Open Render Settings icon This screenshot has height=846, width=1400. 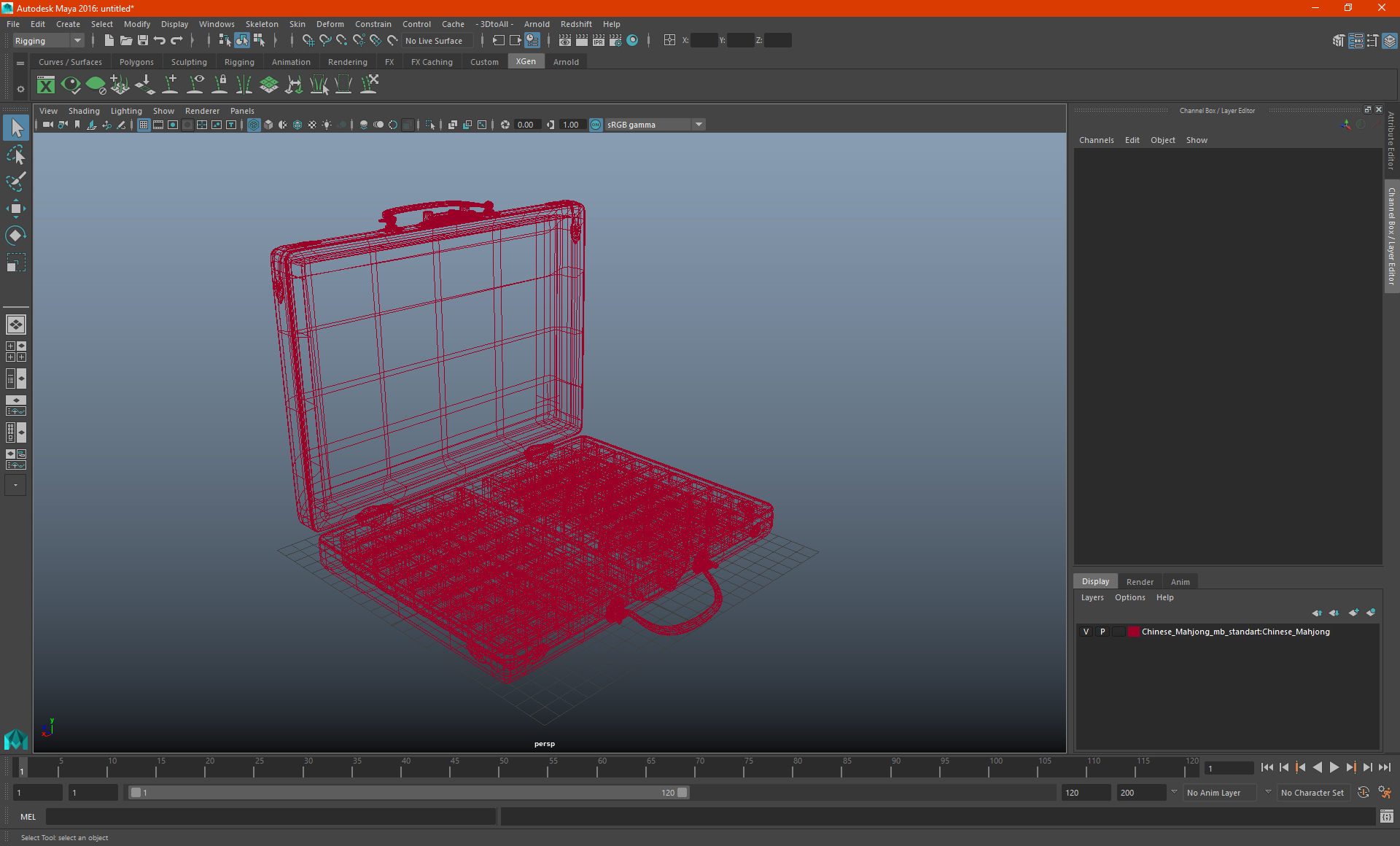615,41
